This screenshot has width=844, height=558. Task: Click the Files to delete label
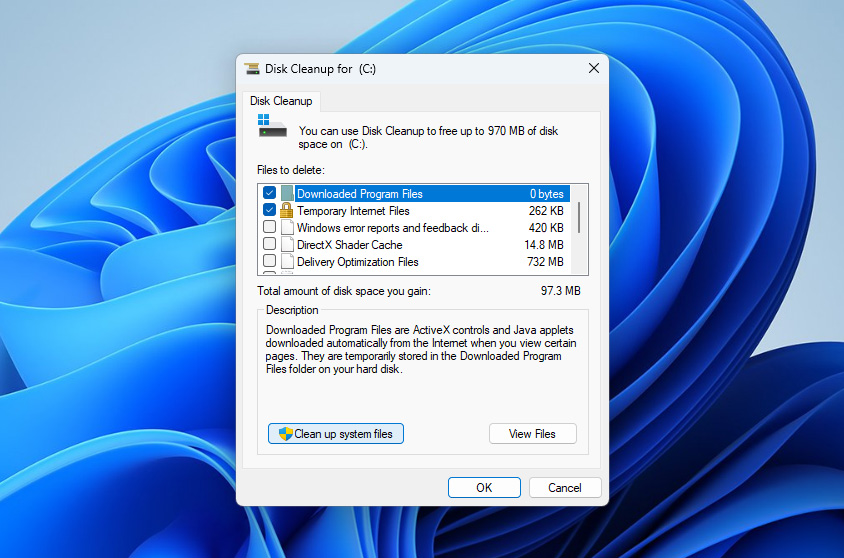click(291, 170)
